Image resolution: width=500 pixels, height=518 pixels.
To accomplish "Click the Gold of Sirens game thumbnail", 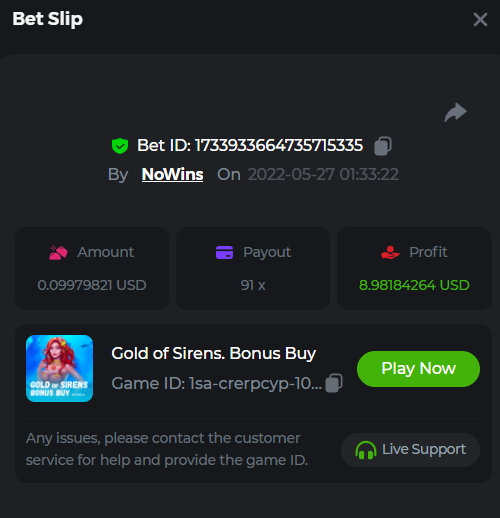I will click(59, 368).
